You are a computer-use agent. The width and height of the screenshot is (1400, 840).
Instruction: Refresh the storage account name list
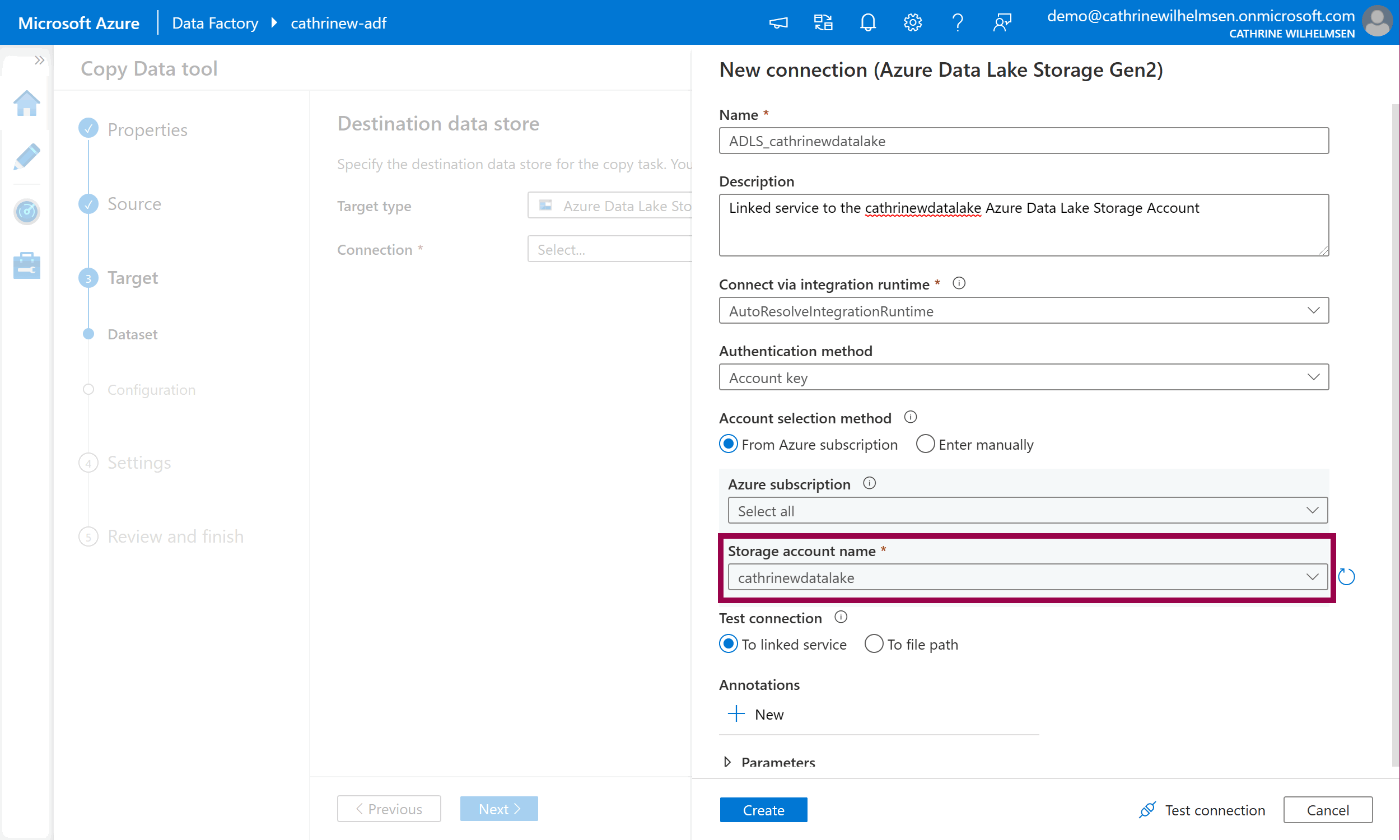tap(1346, 577)
